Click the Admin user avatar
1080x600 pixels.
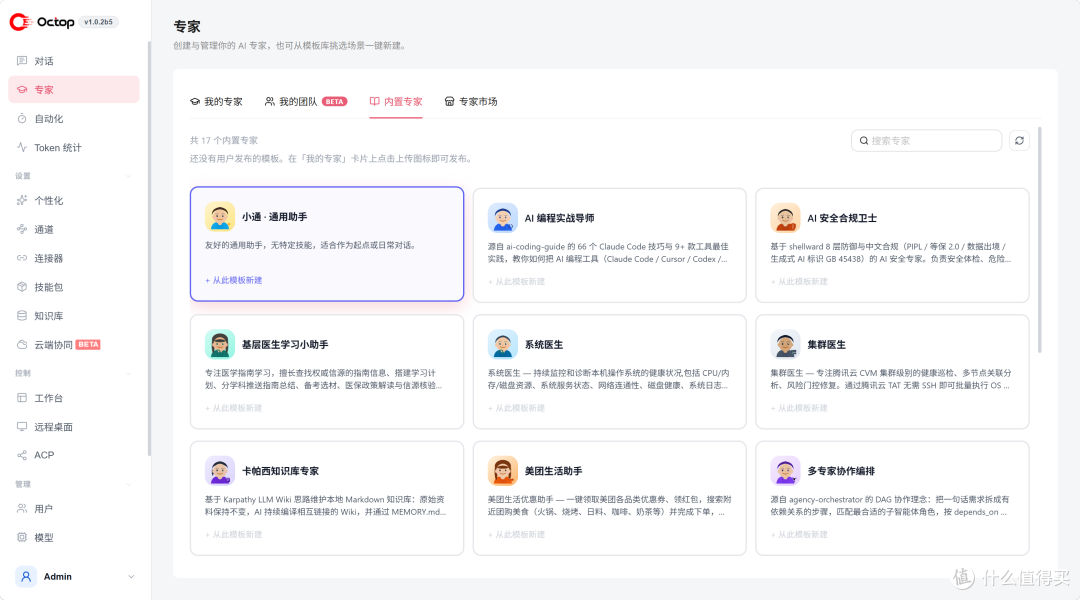[26, 577]
